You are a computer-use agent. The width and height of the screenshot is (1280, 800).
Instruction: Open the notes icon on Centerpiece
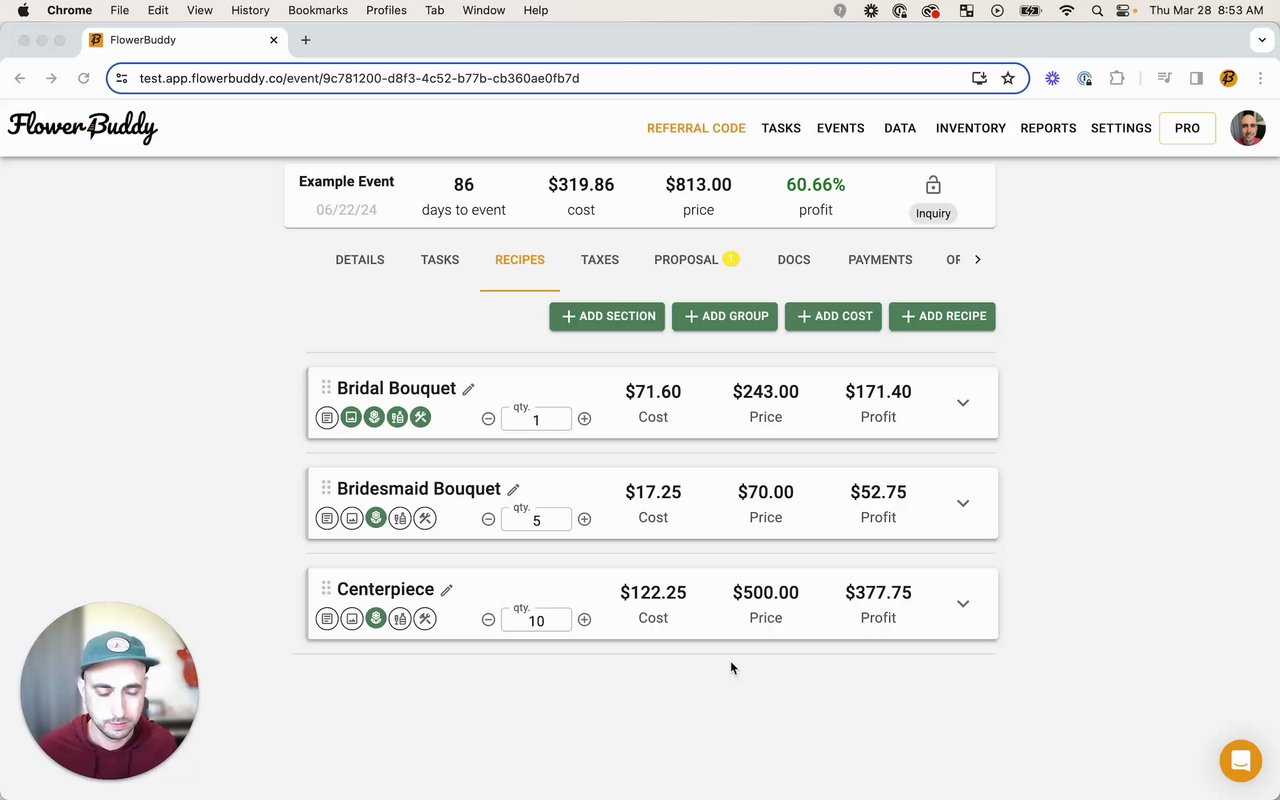(x=327, y=619)
